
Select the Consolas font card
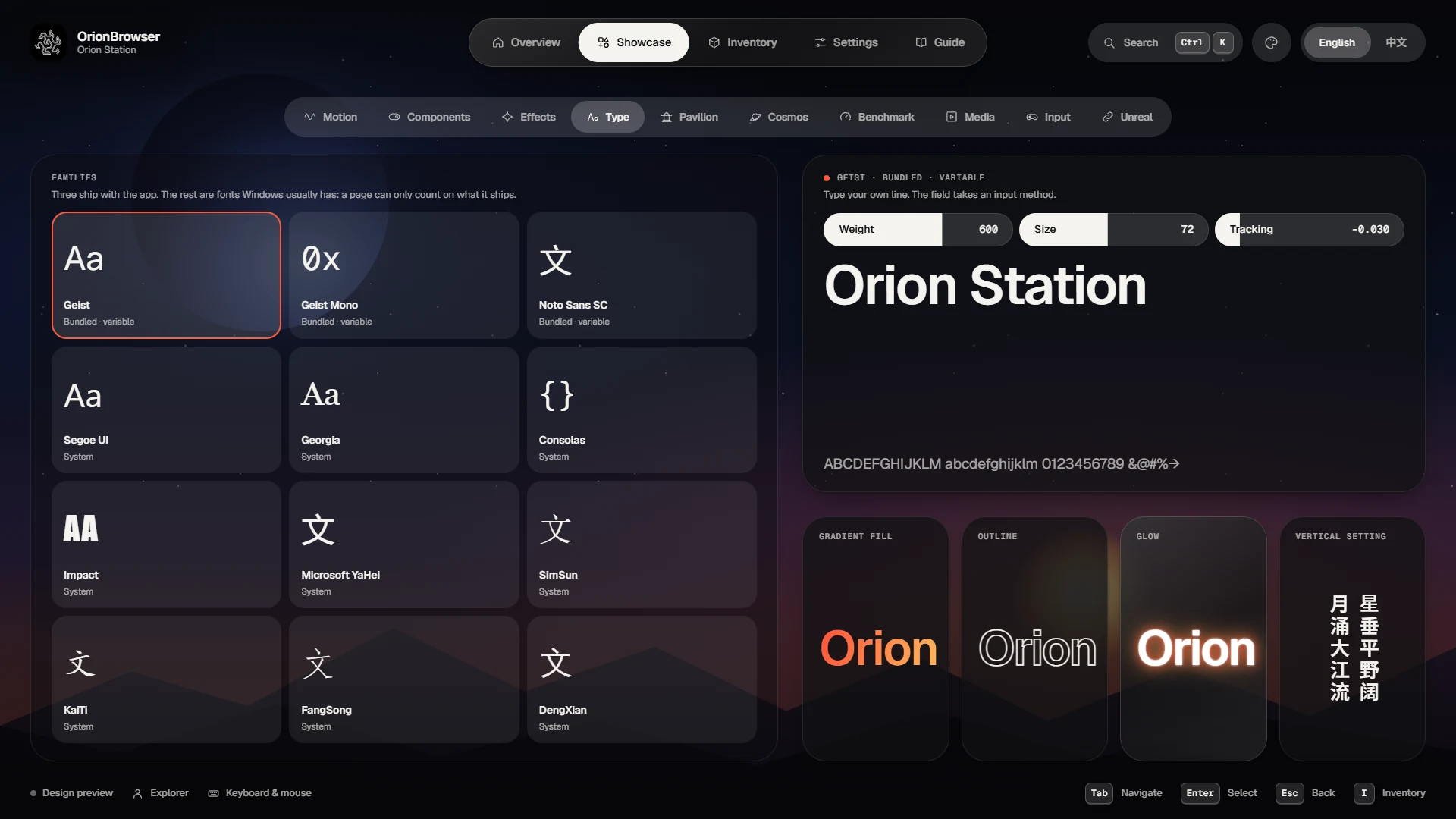click(x=642, y=410)
